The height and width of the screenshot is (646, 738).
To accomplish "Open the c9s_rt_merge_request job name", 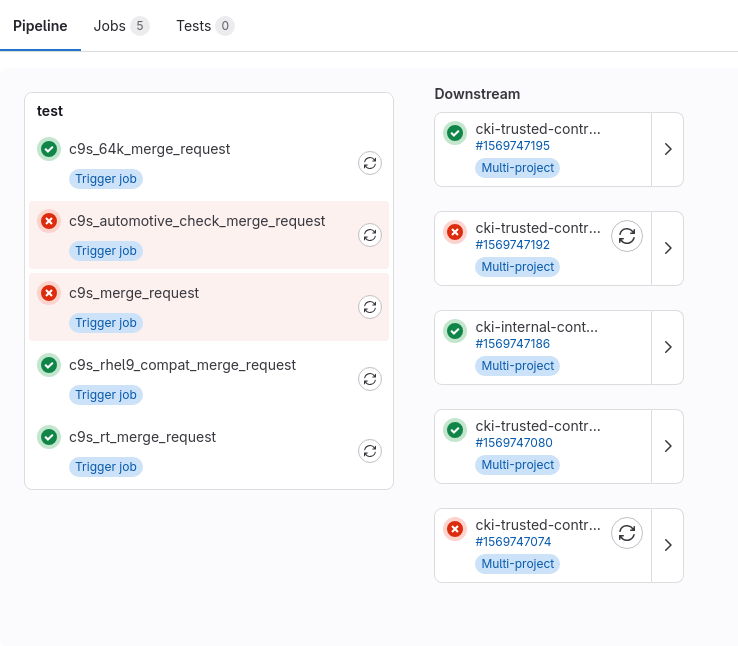I will click(142, 437).
